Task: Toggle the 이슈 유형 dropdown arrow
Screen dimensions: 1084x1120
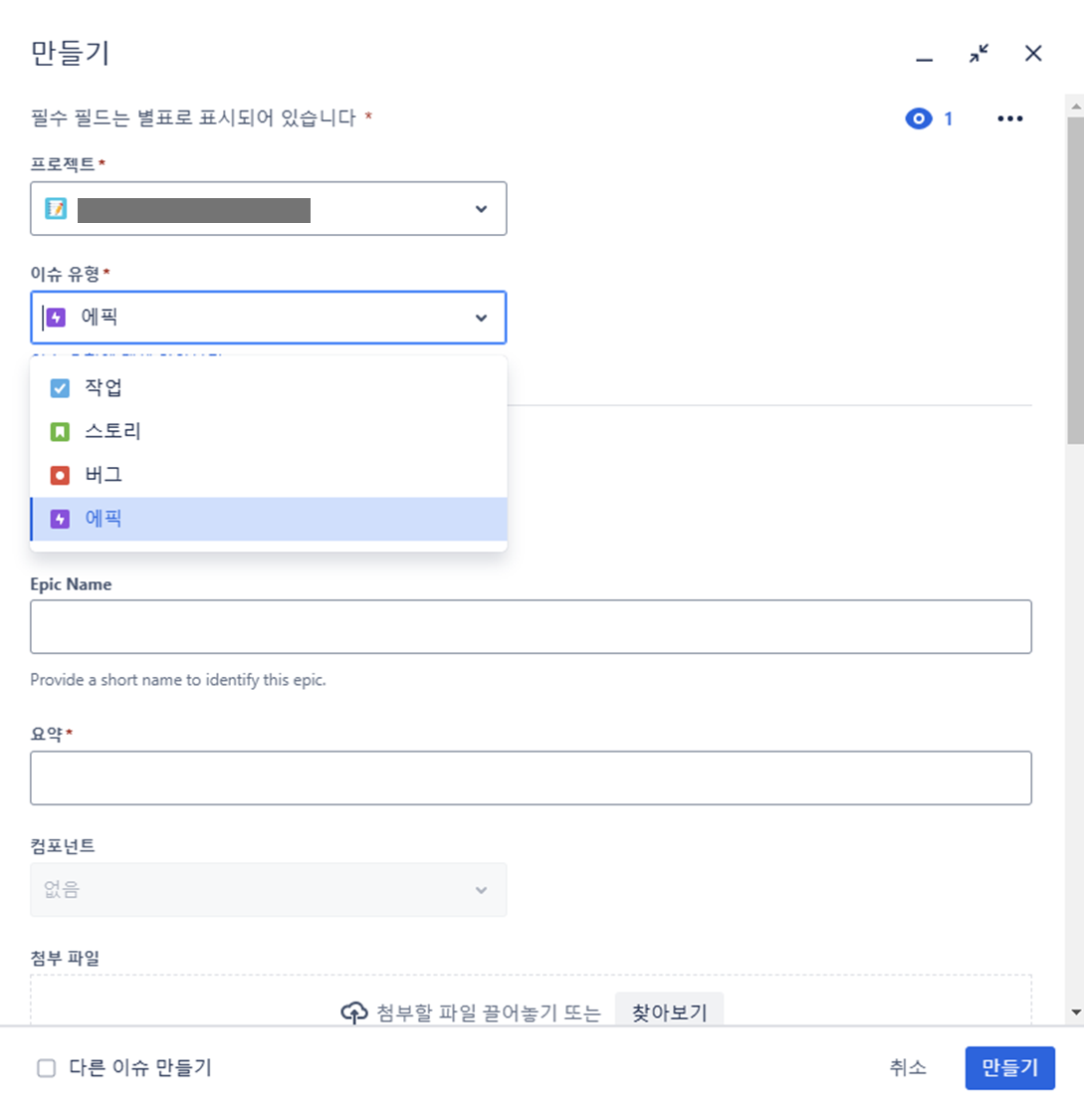Action: 481,318
